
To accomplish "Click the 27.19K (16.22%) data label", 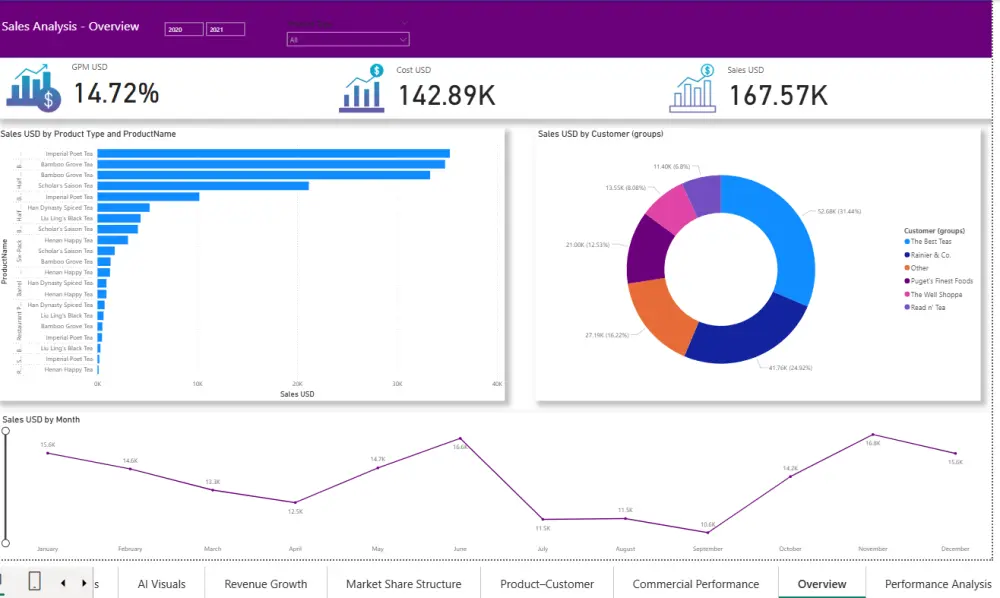I will click(607, 335).
